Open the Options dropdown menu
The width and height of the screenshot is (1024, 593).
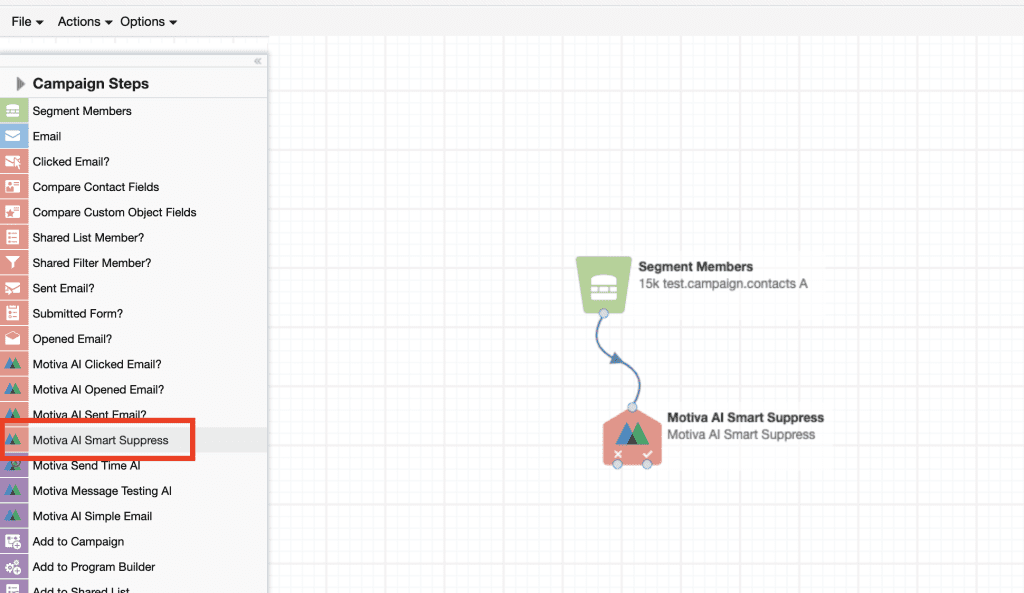tap(148, 21)
